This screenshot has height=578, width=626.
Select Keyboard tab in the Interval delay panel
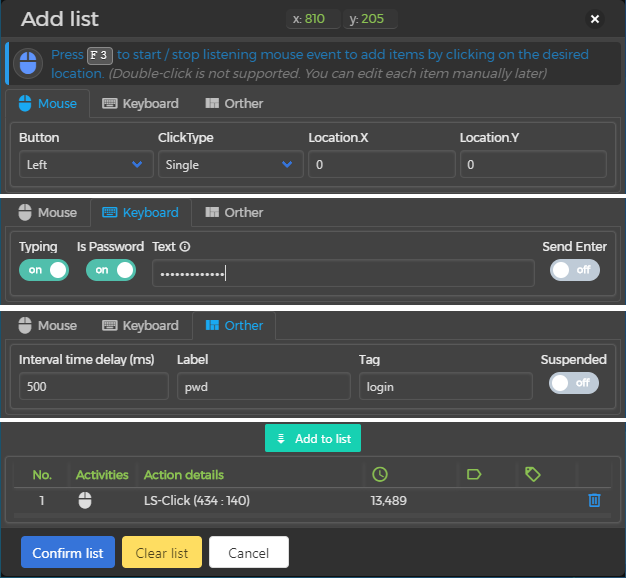(141, 325)
